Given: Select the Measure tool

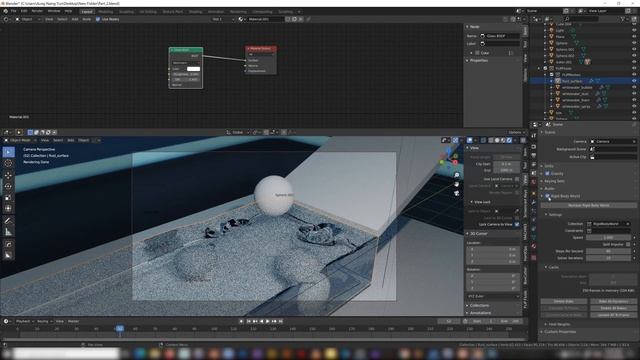Looking at the screenshot, I should pos(8,232).
